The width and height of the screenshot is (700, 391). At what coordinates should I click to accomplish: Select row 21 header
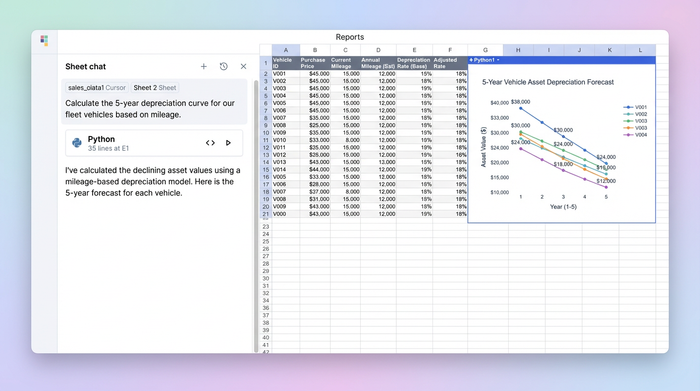coord(266,214)
